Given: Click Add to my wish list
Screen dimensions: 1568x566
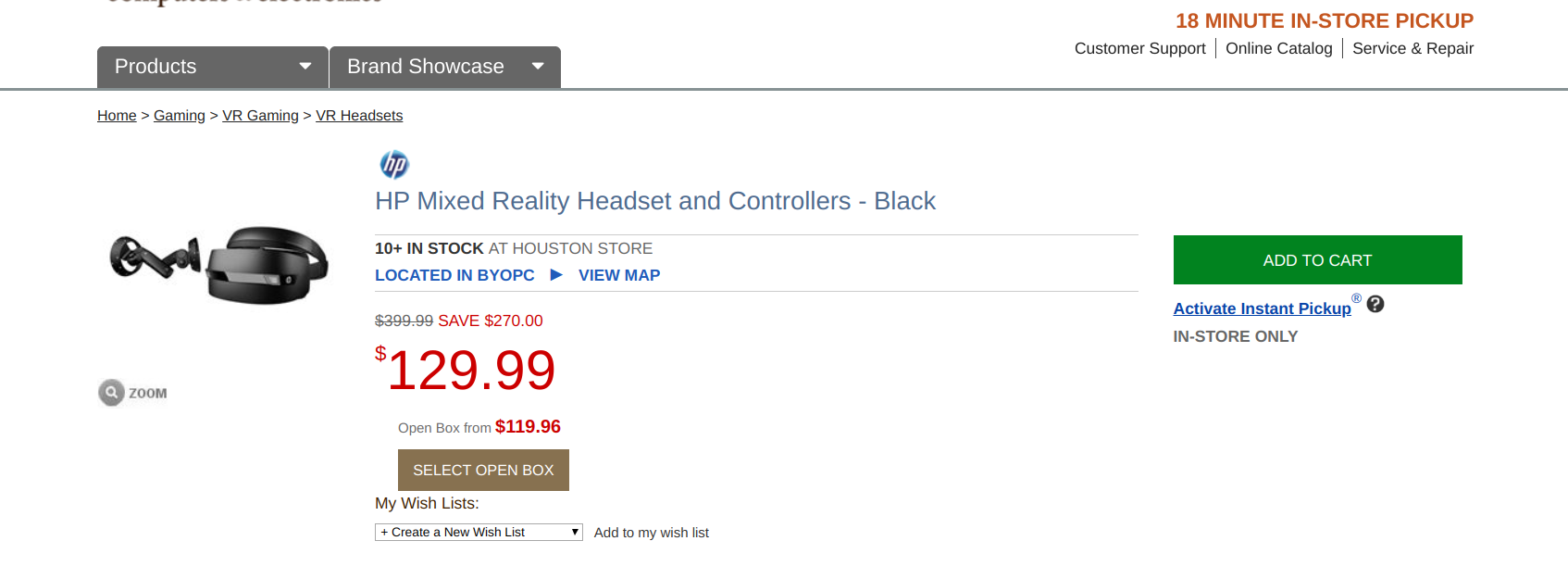Looking at the screenshot, I should 652,533.
